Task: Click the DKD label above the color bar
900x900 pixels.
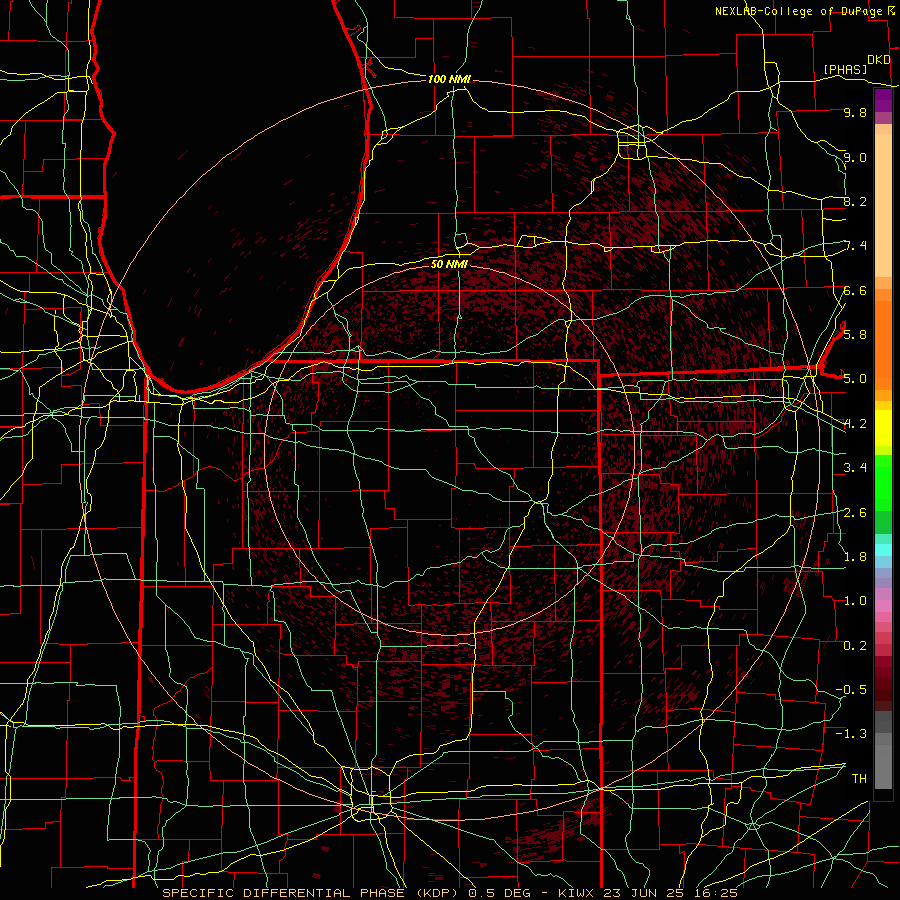Action: [879, 60]
